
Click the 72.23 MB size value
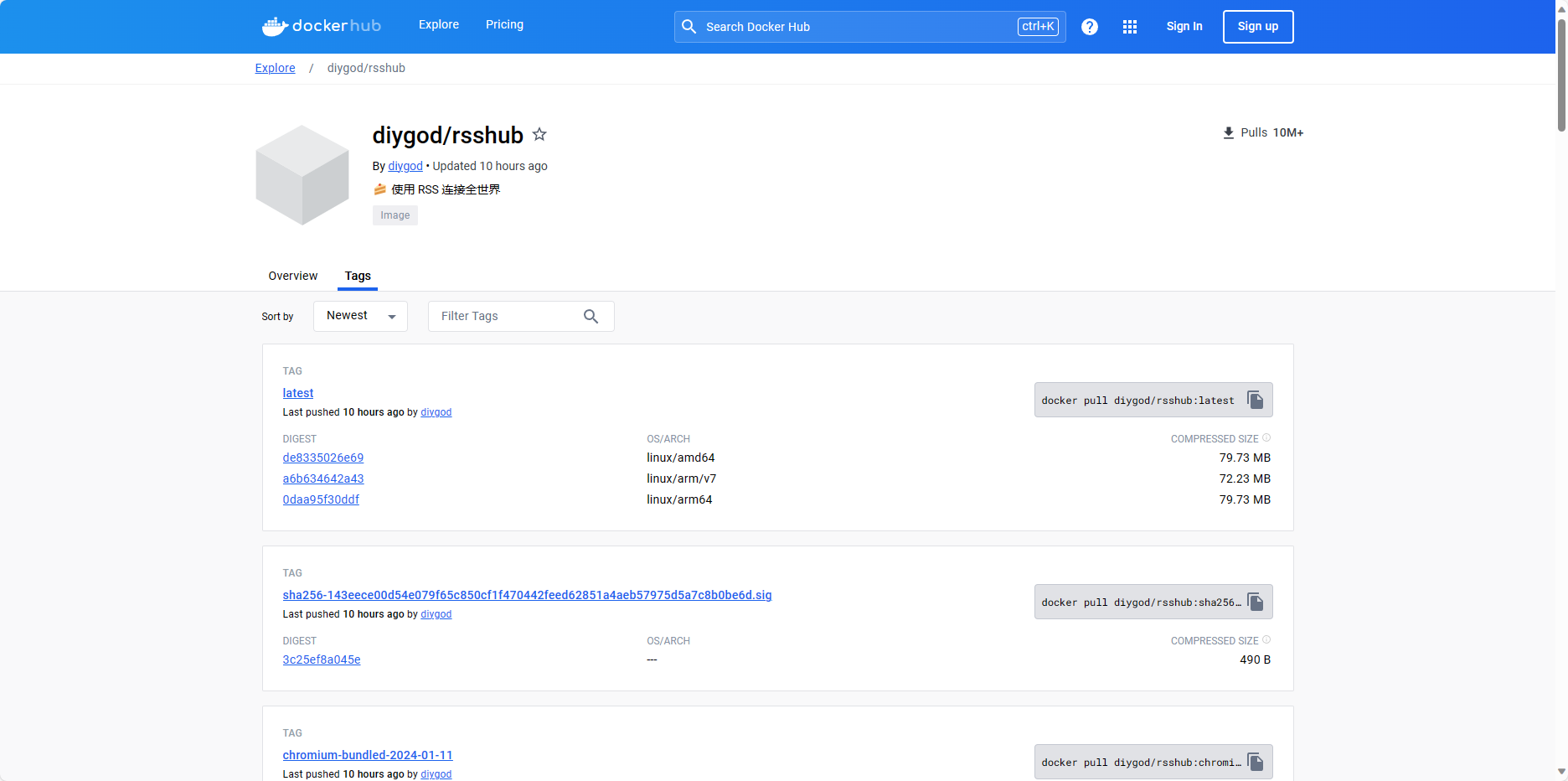click(1245, 478)
